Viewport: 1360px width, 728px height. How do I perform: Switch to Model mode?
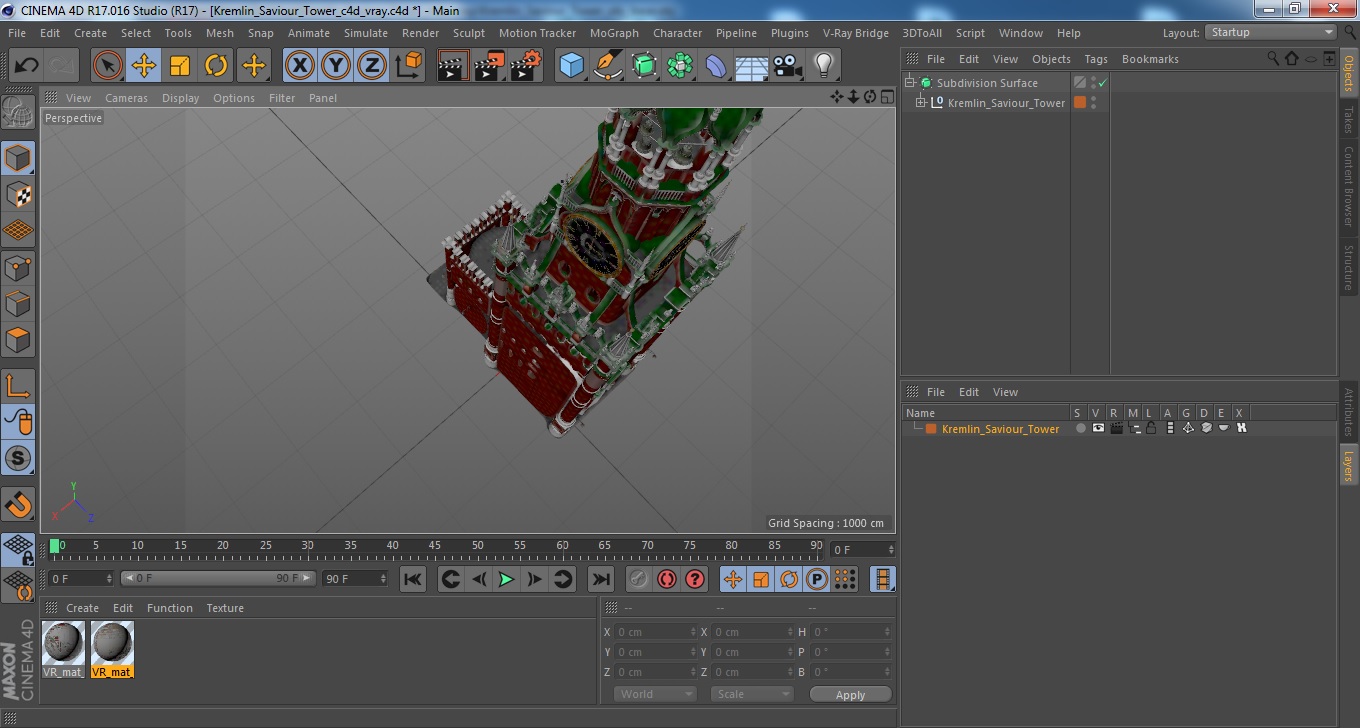click(18, 158)
